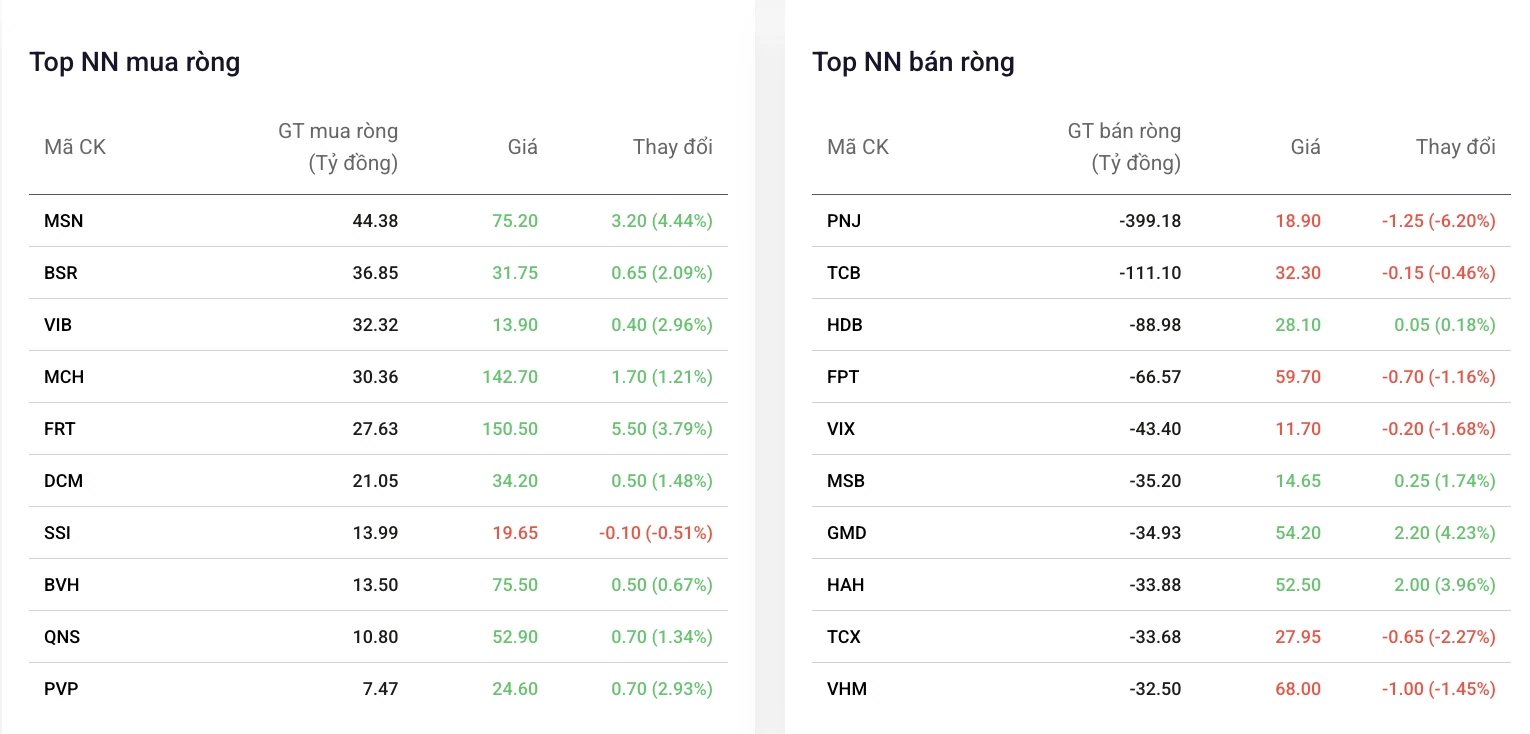The width and height of the screenshot is (1530, 734).
Task: Select PVP stock symbol
Action: click(61, 689)
